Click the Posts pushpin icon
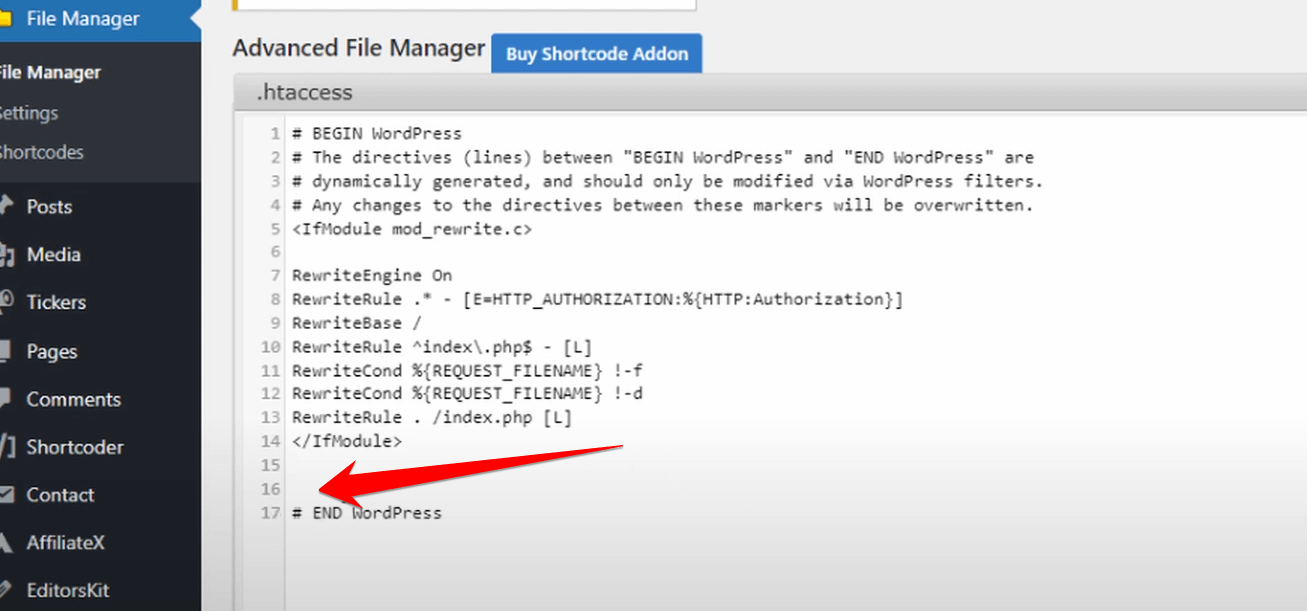 (6, 206)
